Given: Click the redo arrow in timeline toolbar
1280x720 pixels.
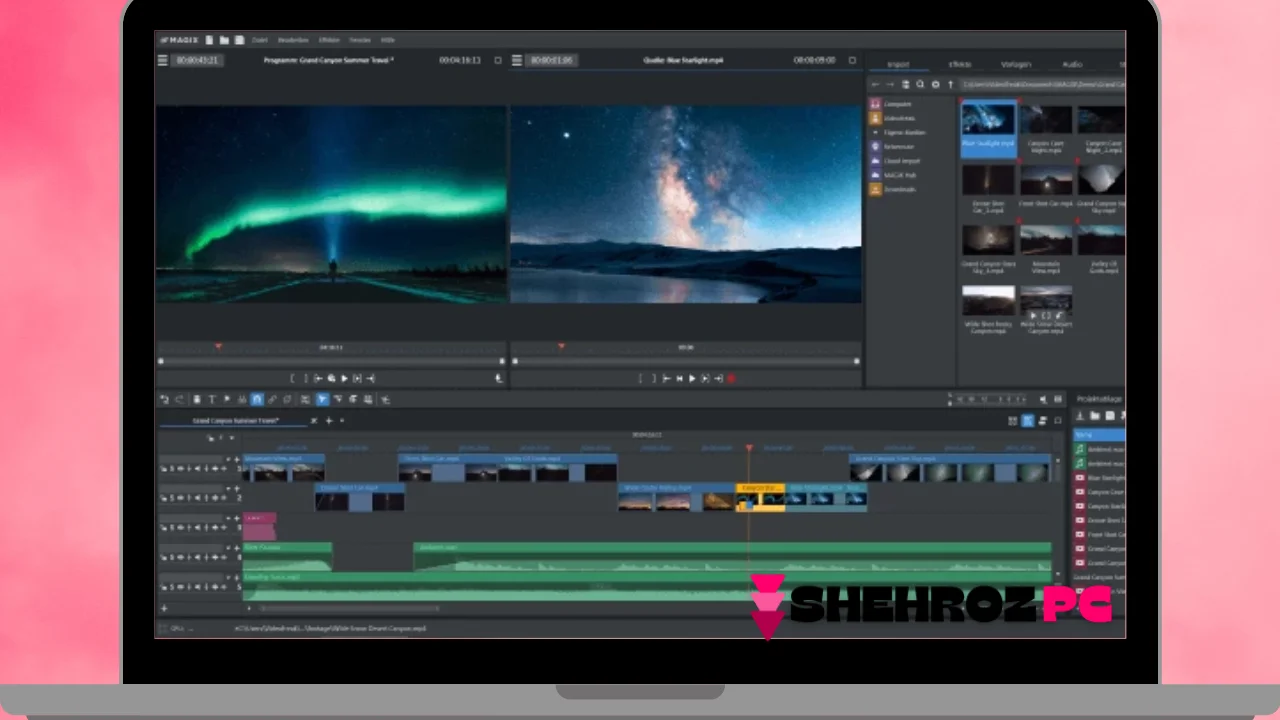Looking at the screenshot, I should 180,400.
